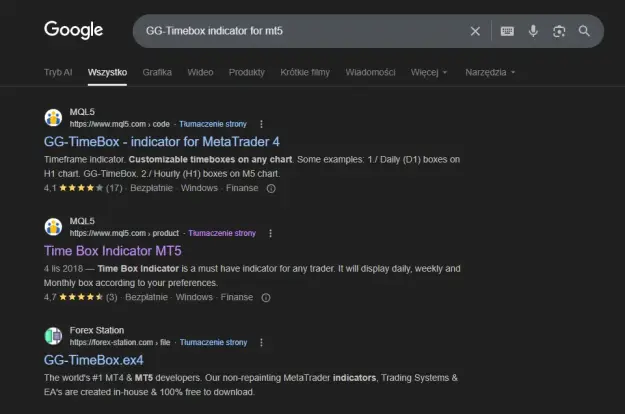The width and height of the screenshot is (625, 414).
Task: Click Tłumaczenie strony for Forex Station result
Action: [213, 342]
